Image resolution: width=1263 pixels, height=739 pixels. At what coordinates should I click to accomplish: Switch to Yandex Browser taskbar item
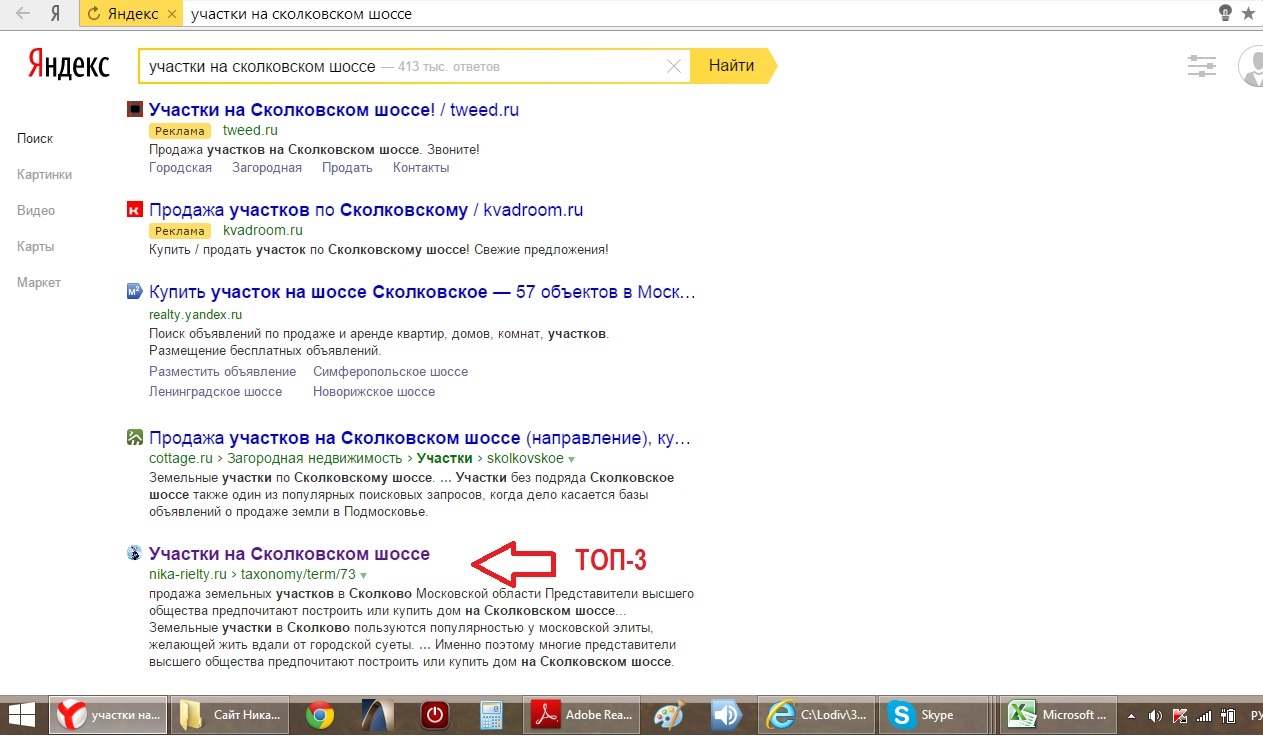click(108, 716)
